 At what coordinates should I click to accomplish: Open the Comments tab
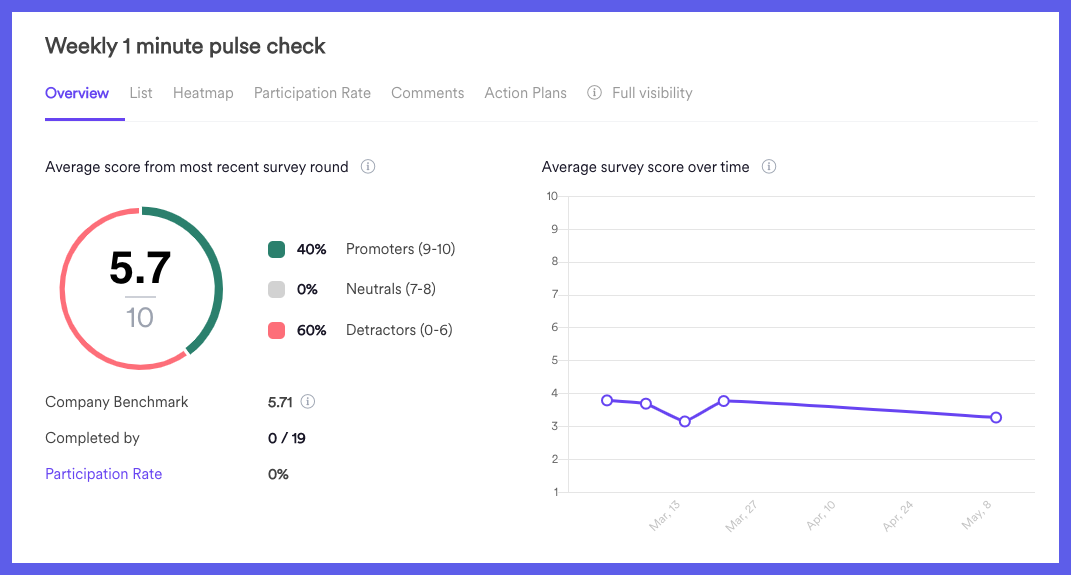[x=428, y=93]
